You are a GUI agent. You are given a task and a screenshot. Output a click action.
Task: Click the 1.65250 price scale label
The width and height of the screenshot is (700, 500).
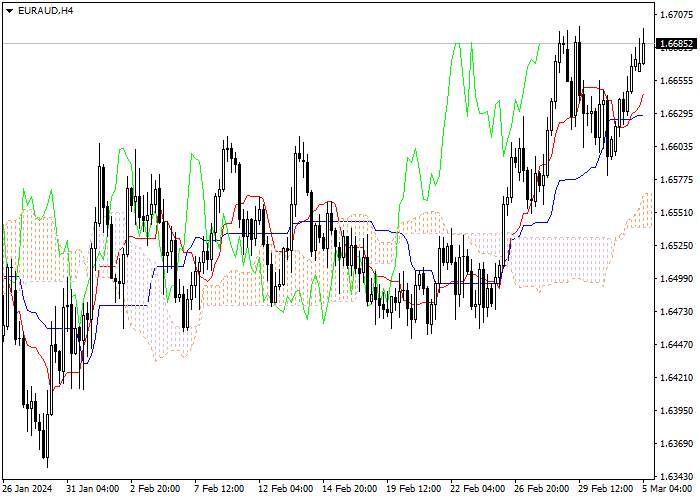[677, 246]
